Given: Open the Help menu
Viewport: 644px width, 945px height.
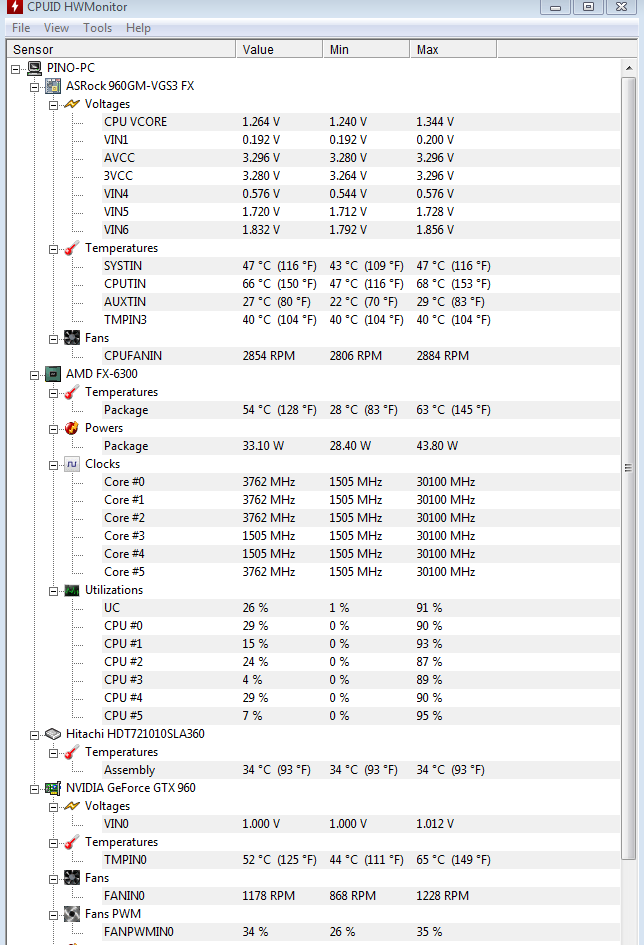Looking at the screenshot, I should [x=138, y=28].
